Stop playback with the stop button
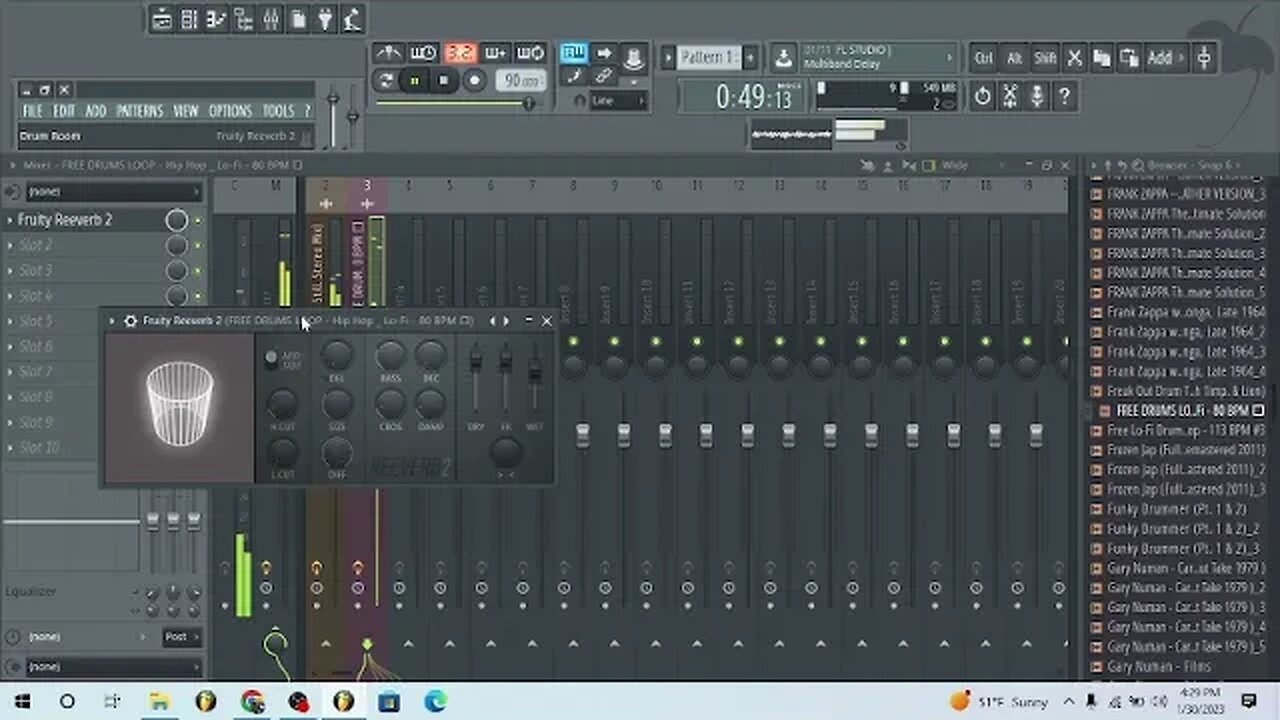The height and width of the screenshot is (720, 1280). point(444,81)
